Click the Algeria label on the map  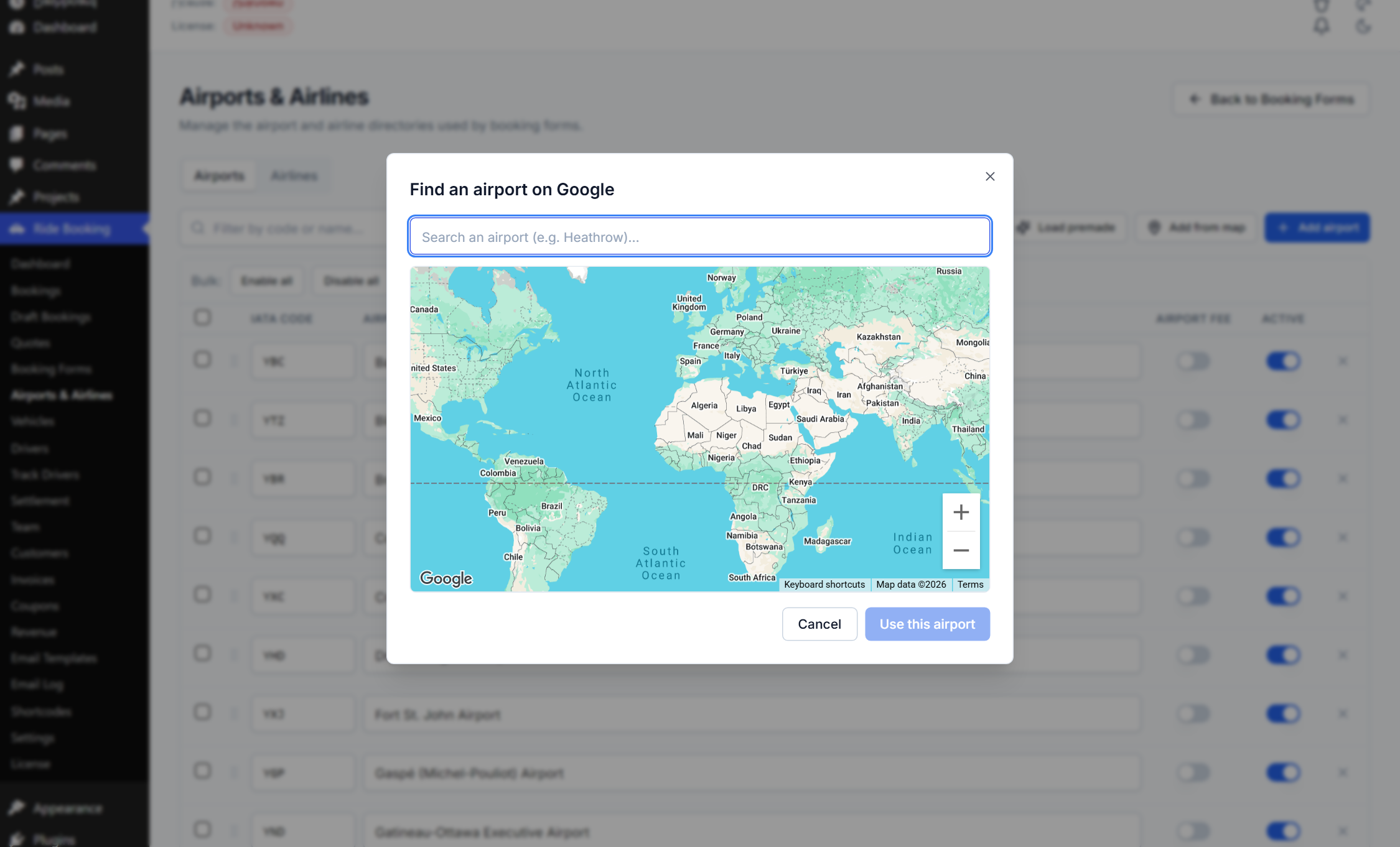[x=704, y=405]
